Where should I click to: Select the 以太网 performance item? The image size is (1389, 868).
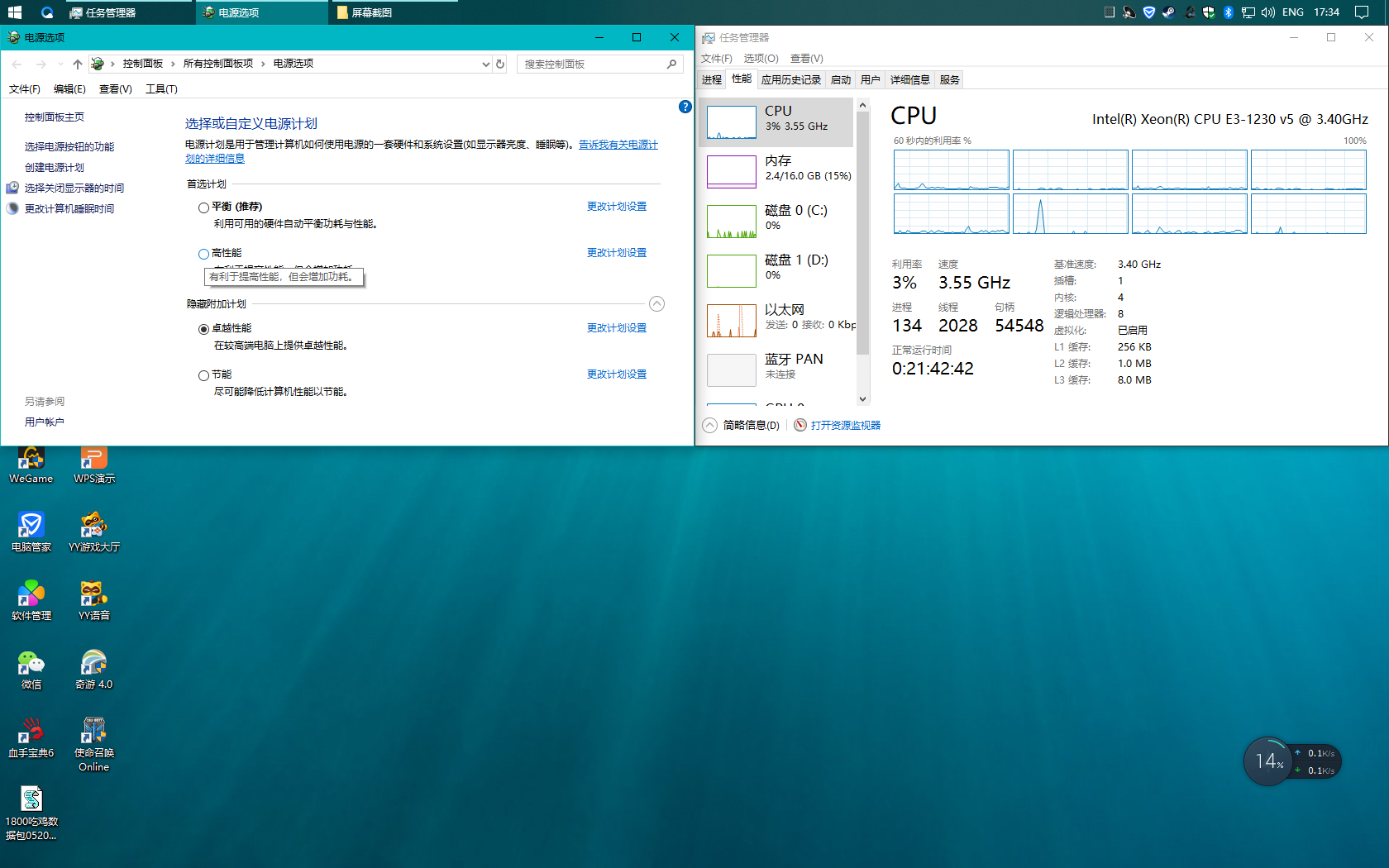pos(776,320)
